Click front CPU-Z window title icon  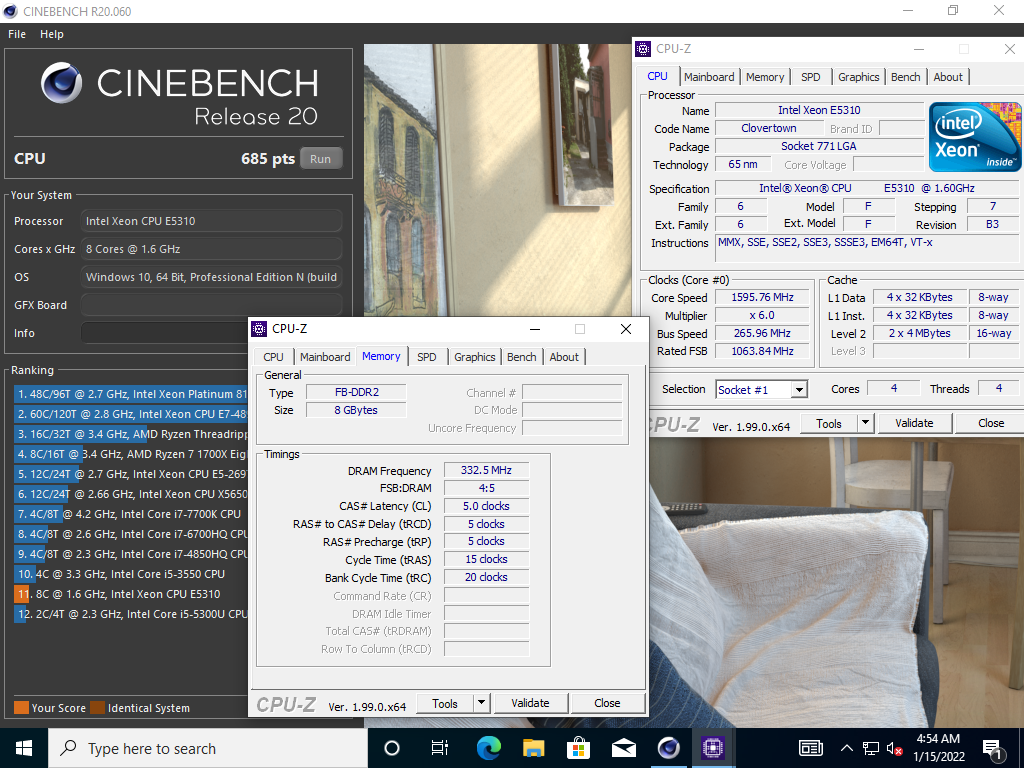[259, 328]
